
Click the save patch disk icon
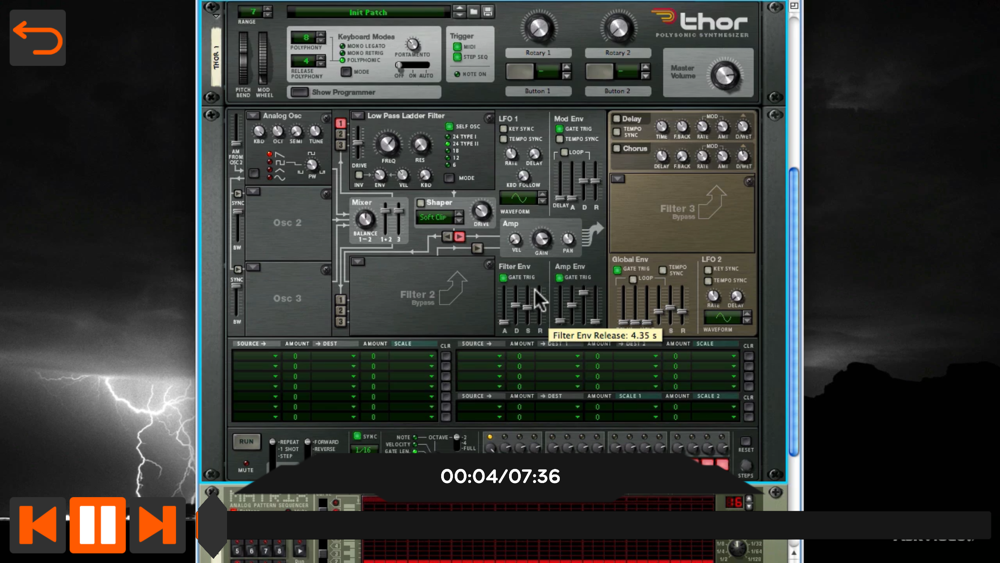488,11
